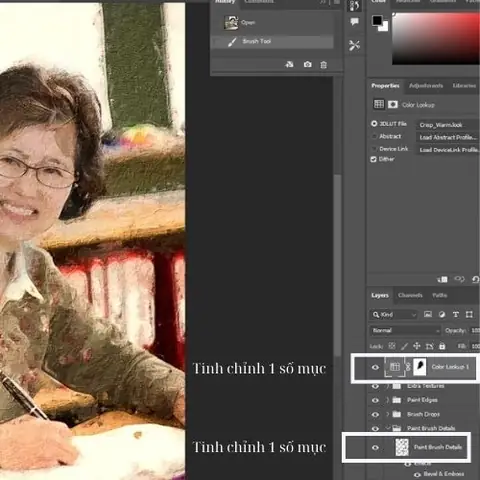
Task: Click the Color Lookup grid icon in Properties
Action: [x=379, y=104]
